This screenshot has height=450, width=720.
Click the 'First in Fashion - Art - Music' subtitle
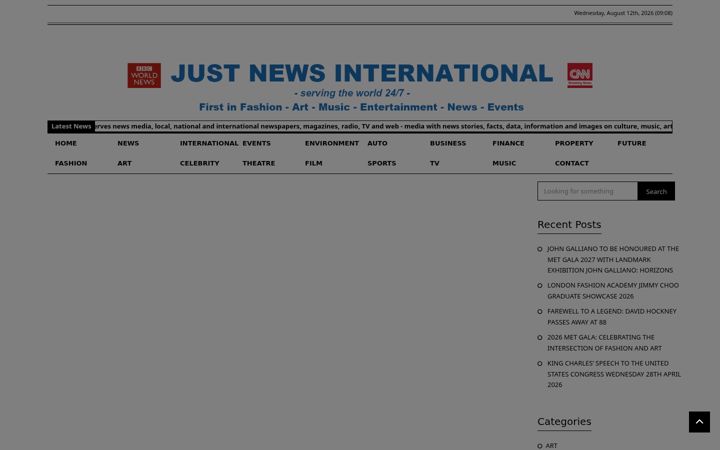click(361, 107)
